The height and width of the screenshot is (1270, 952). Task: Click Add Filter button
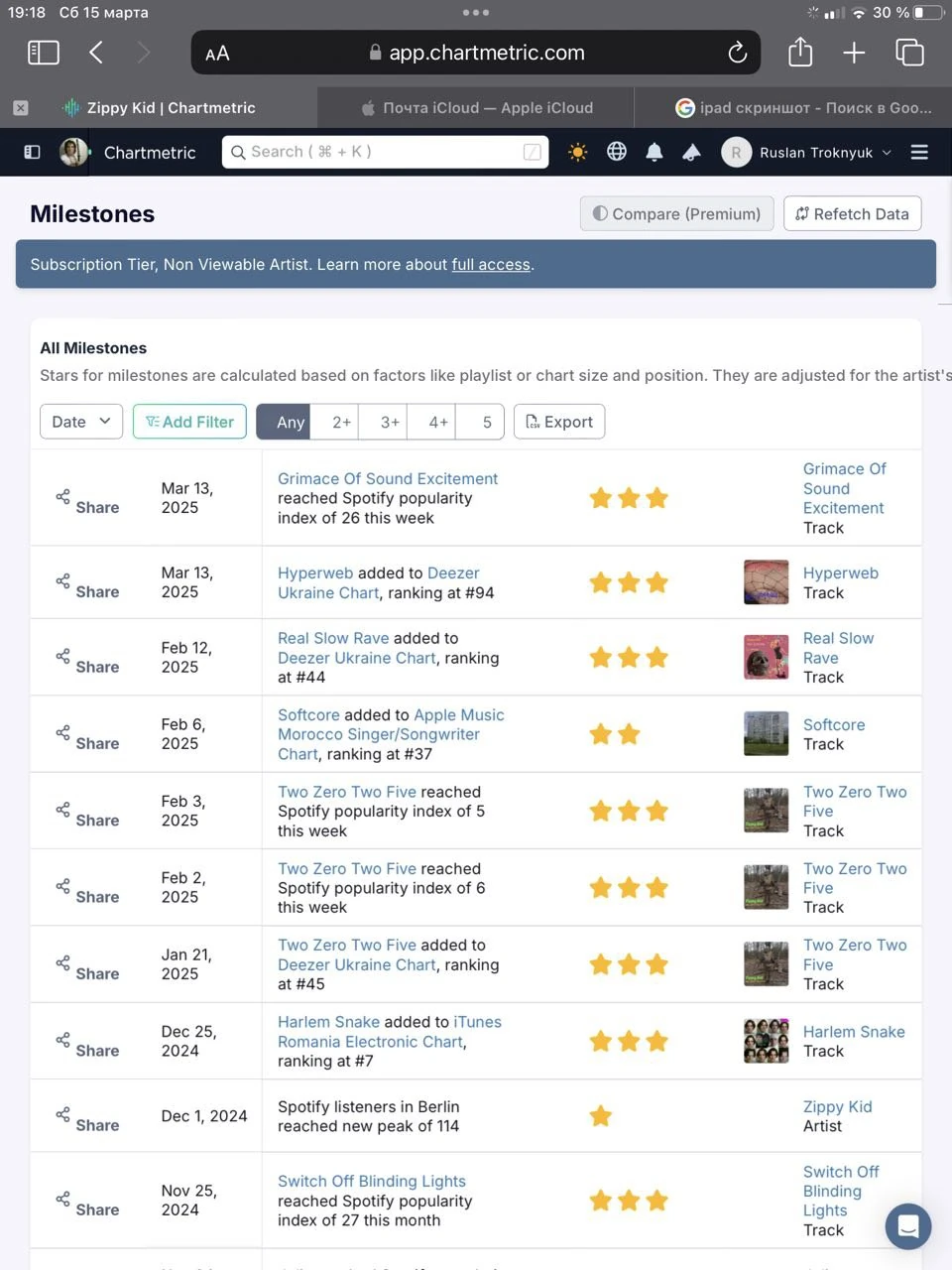click(190, 422)
